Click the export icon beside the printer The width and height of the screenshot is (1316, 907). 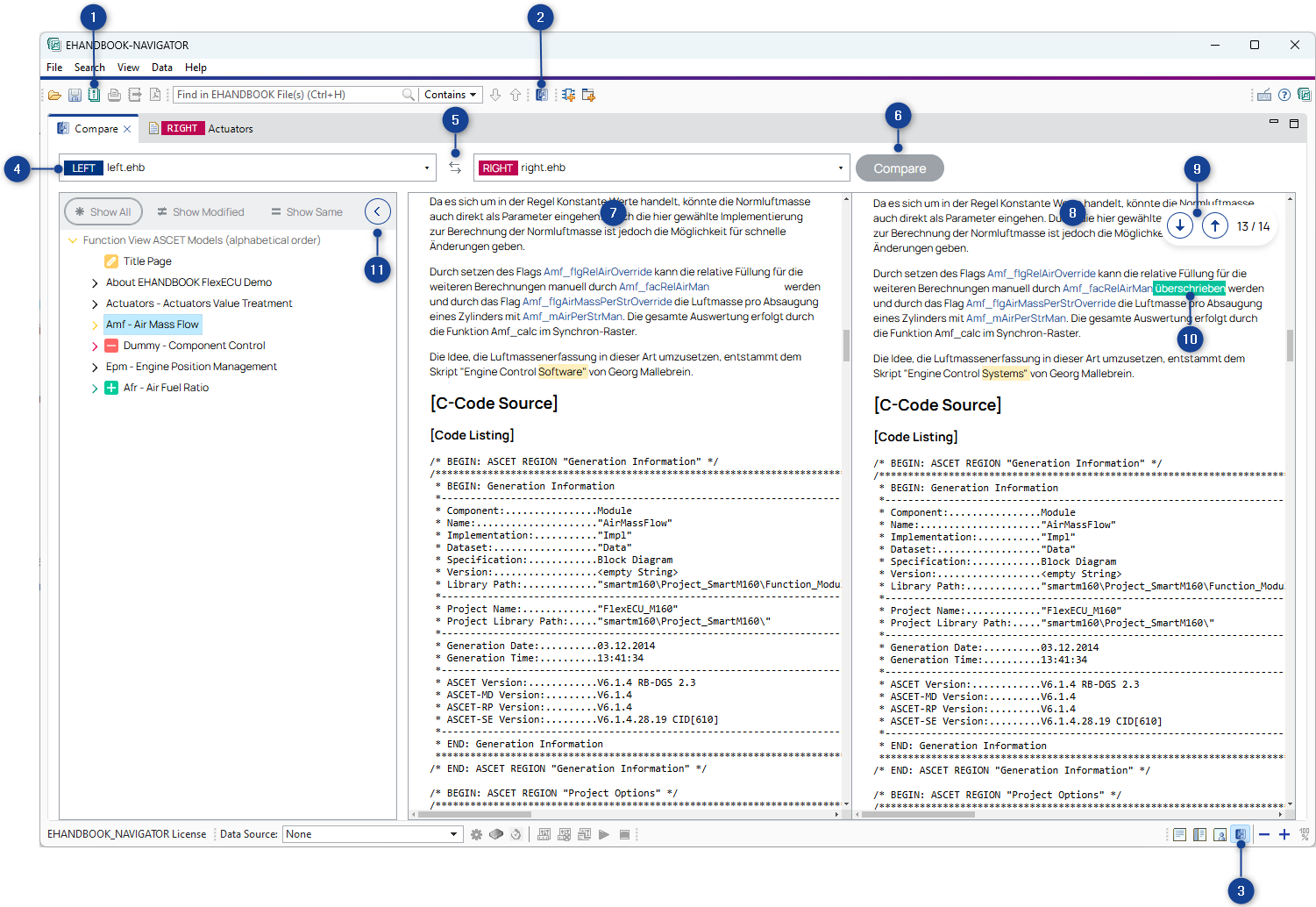[134, 95]
